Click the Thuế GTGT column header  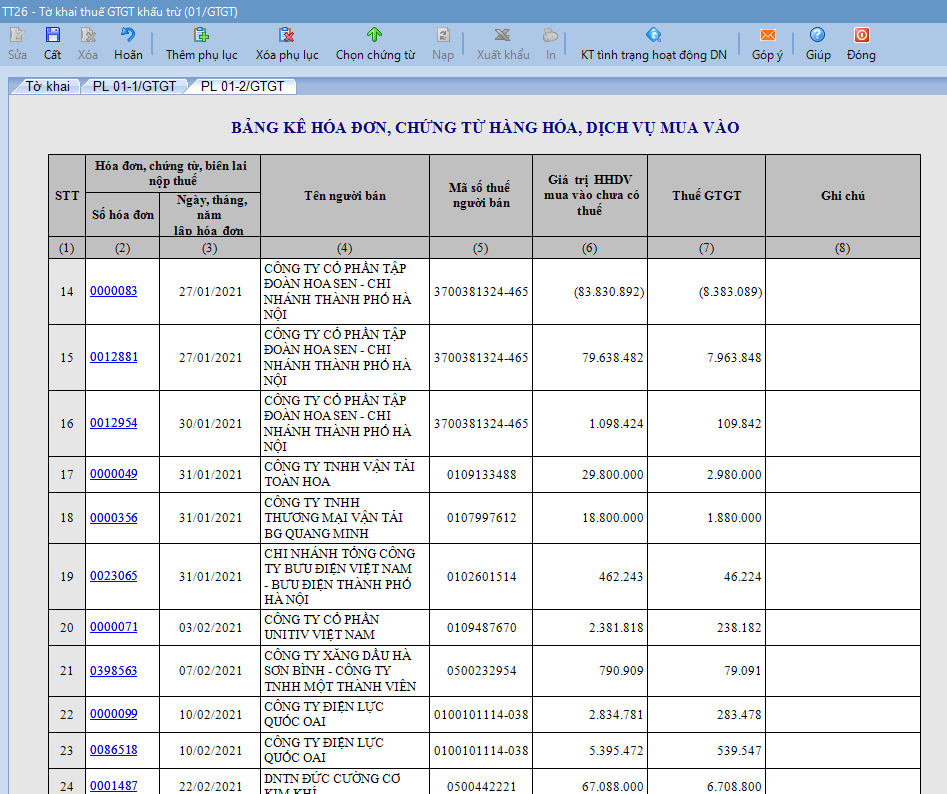(707, 196)
